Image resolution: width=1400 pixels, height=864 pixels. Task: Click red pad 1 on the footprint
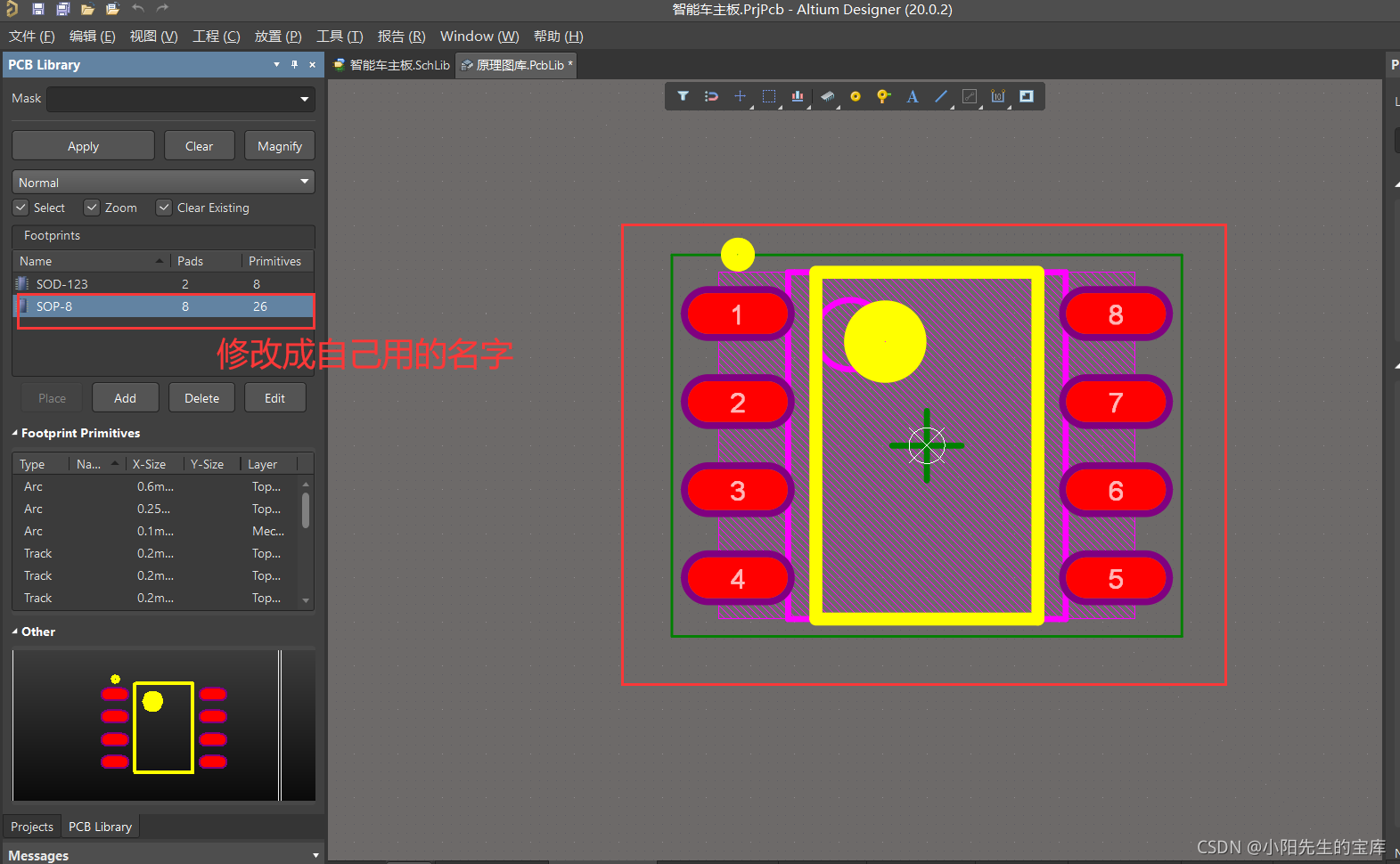737,314
